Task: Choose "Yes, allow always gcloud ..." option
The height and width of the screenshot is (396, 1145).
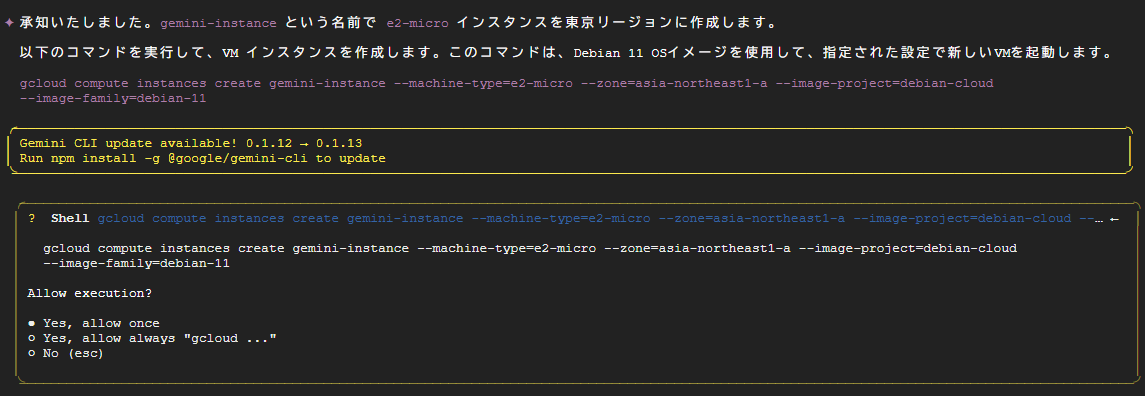Action: 152,338
